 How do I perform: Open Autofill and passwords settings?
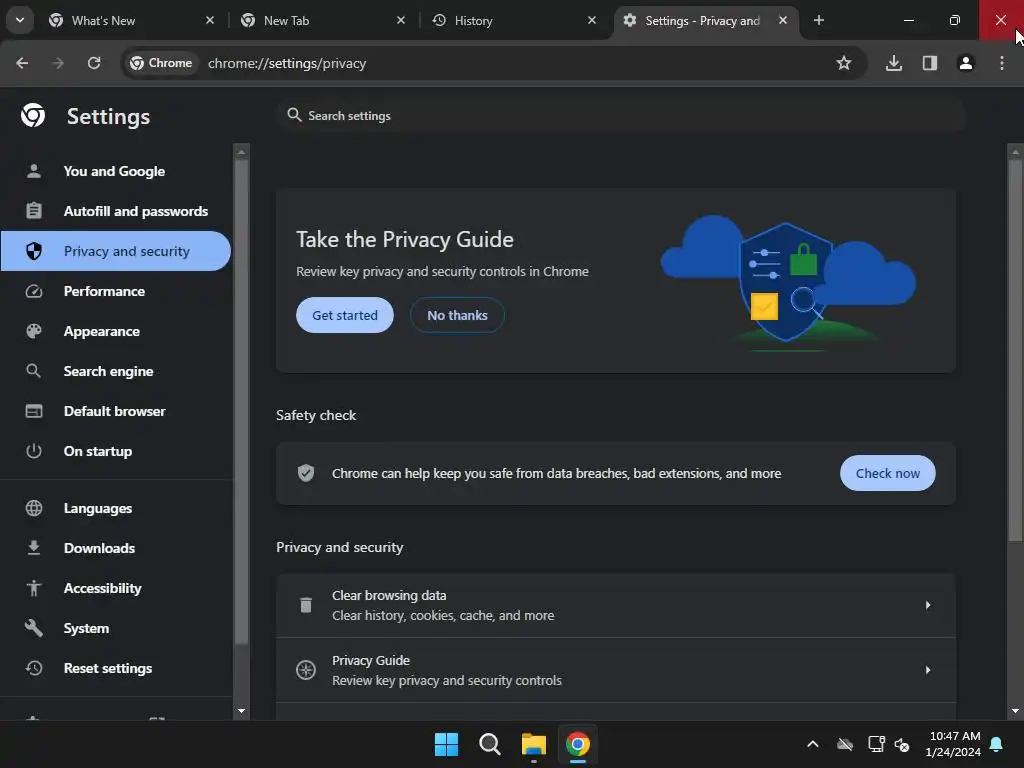click(x=136, y=211)
